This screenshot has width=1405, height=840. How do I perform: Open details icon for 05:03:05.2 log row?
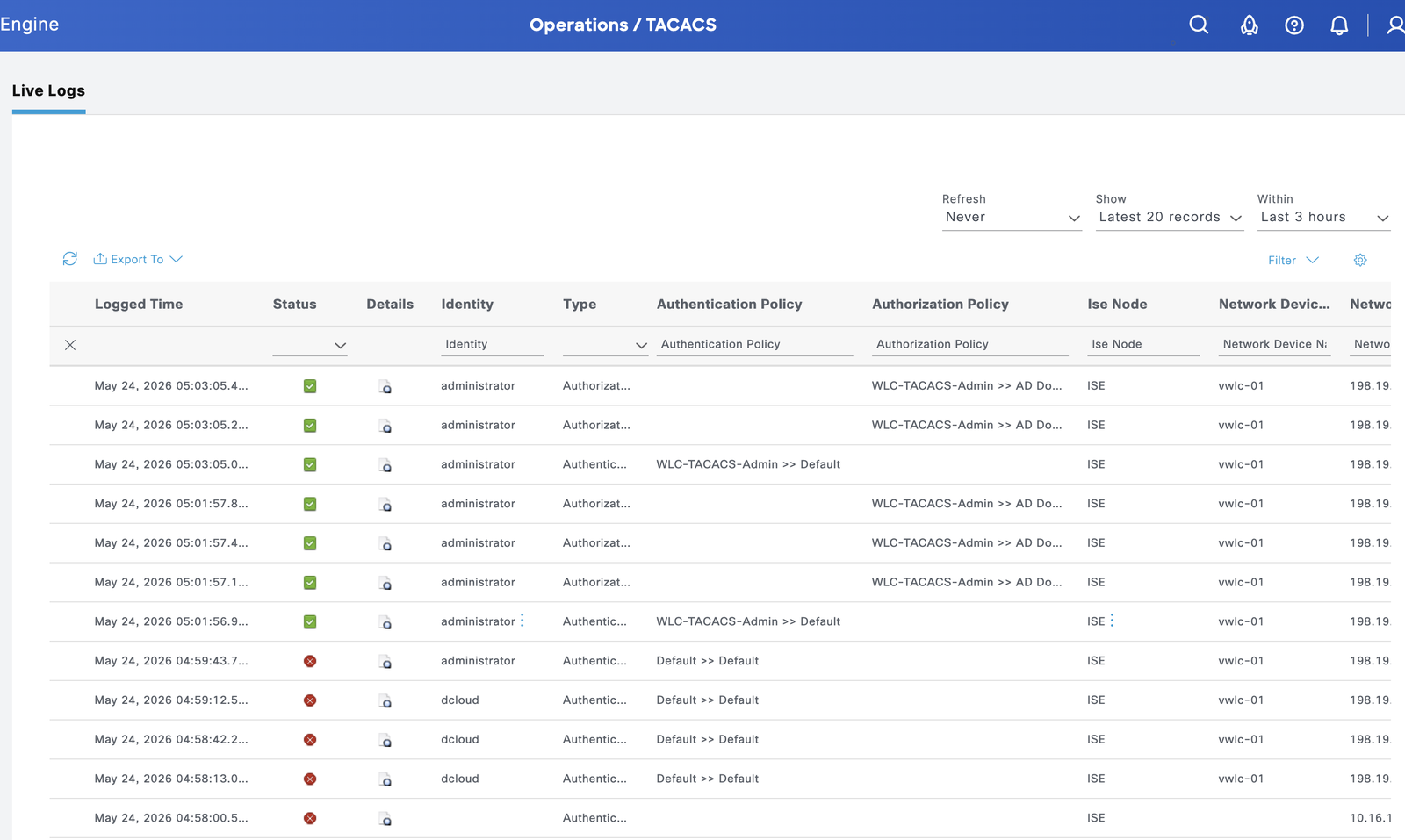click(385, 426)
